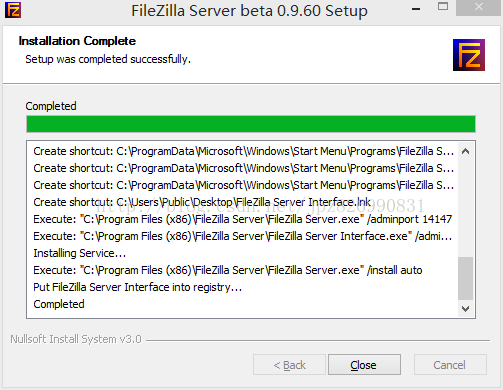Viewport: 503px width, 390px height.
Task: Maximize the setup window
Action: [x=443, y=7]
